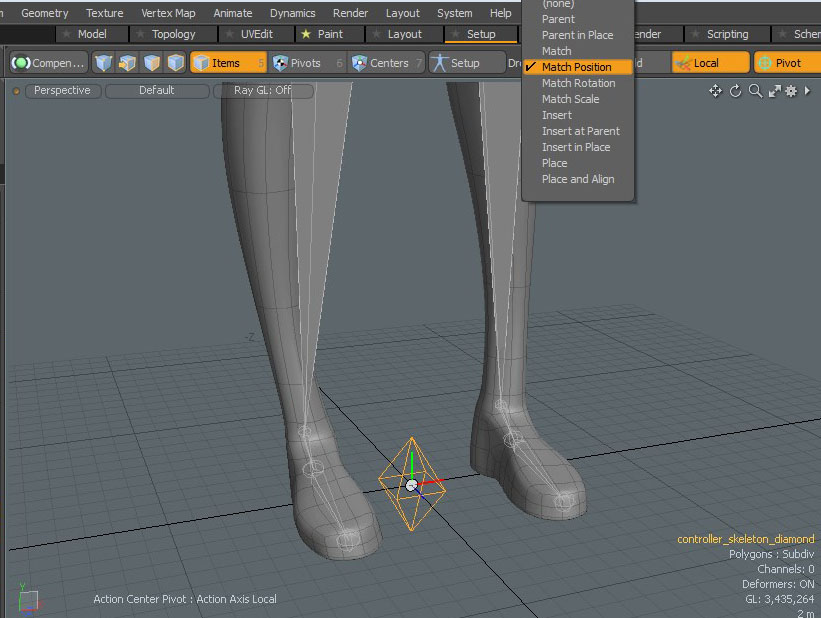Click the orange viewport dot indicator

click(x=16, y=91)
